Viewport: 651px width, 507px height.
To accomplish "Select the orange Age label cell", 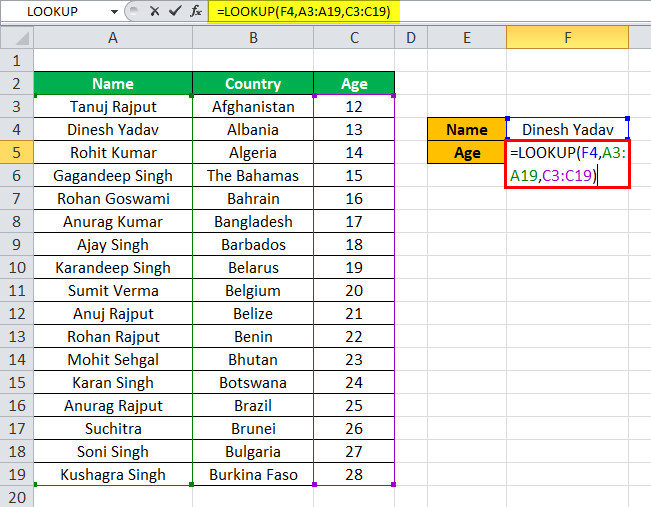I will coord(467,152).
